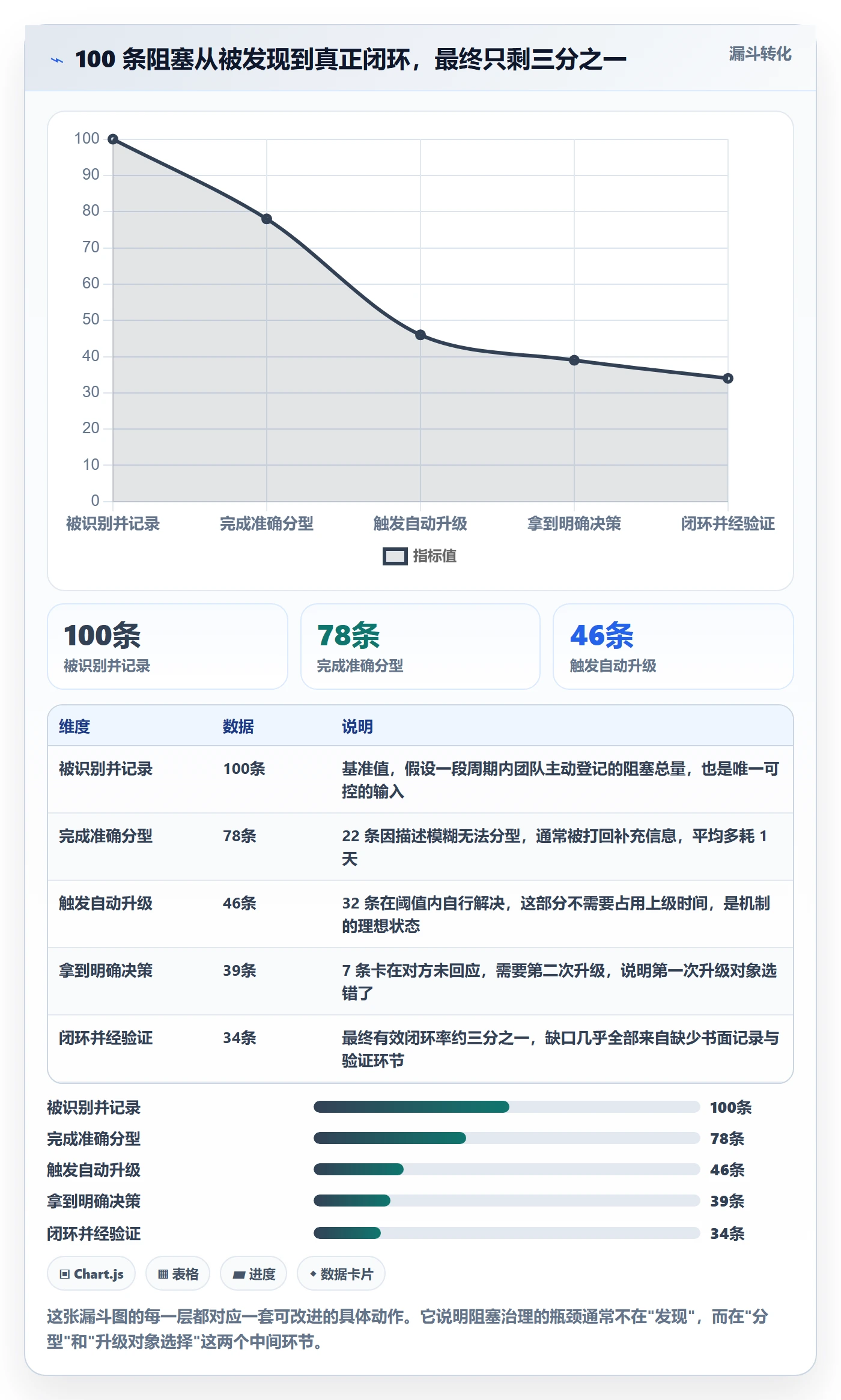Image resolution: width=841 pixels, height=1400 pixels.
Task: Click the 闭环并经验证 progress bar
Action: 507,1233
